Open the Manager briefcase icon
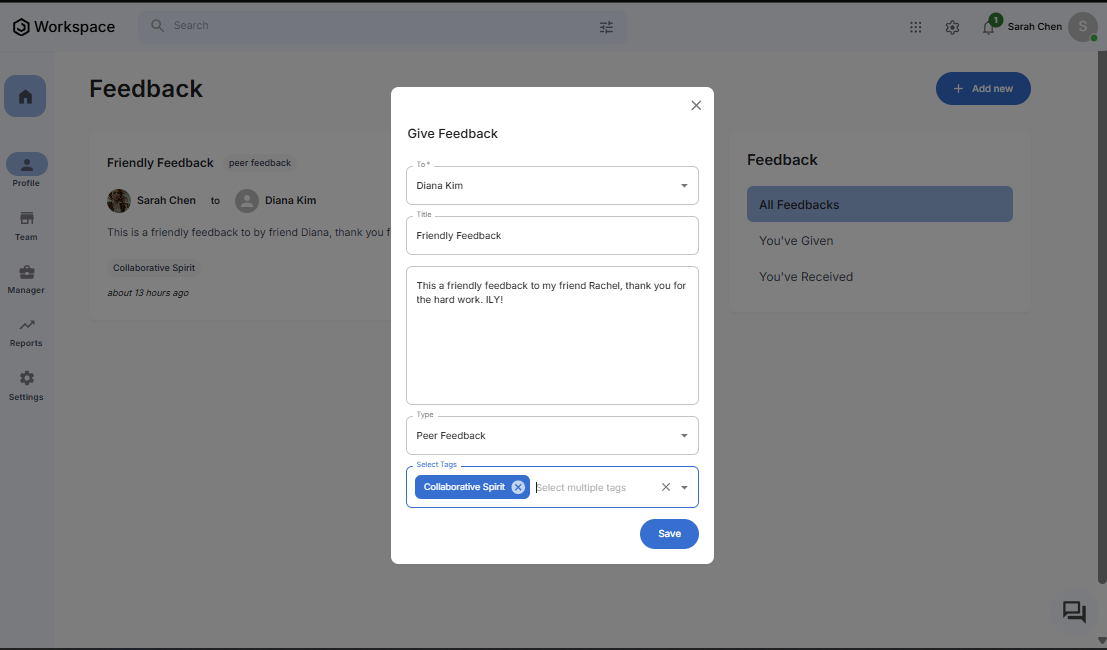This screenshot has width=1107, height=650. pos(26,272)
